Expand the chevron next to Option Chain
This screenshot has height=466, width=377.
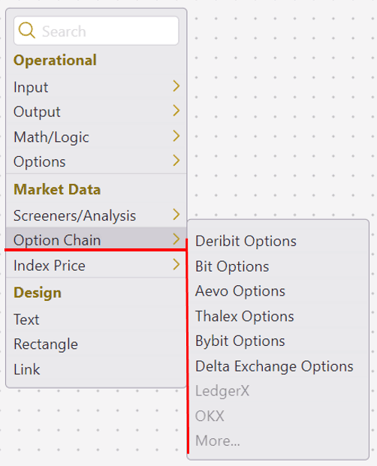click(x=176, y=239)
